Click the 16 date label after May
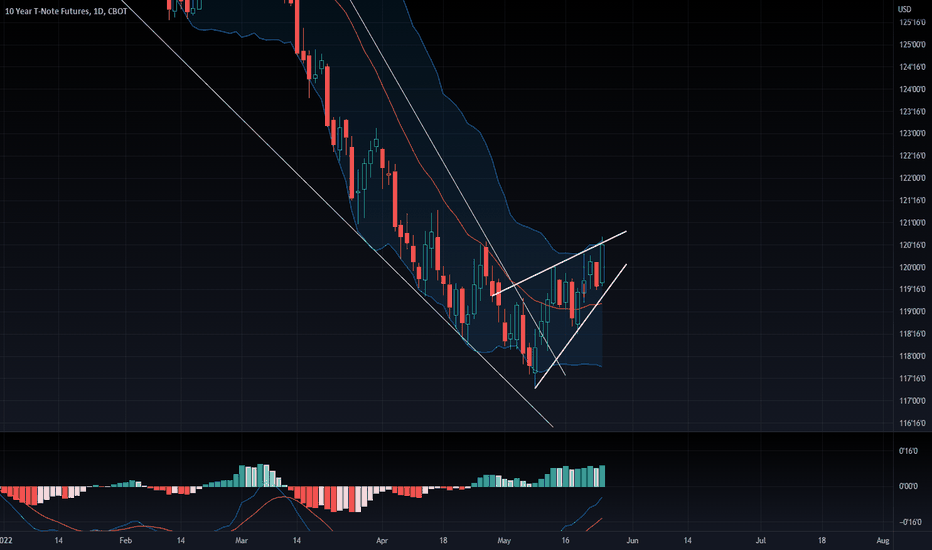Viewport: 932px width, 550px height. point(565,540)
